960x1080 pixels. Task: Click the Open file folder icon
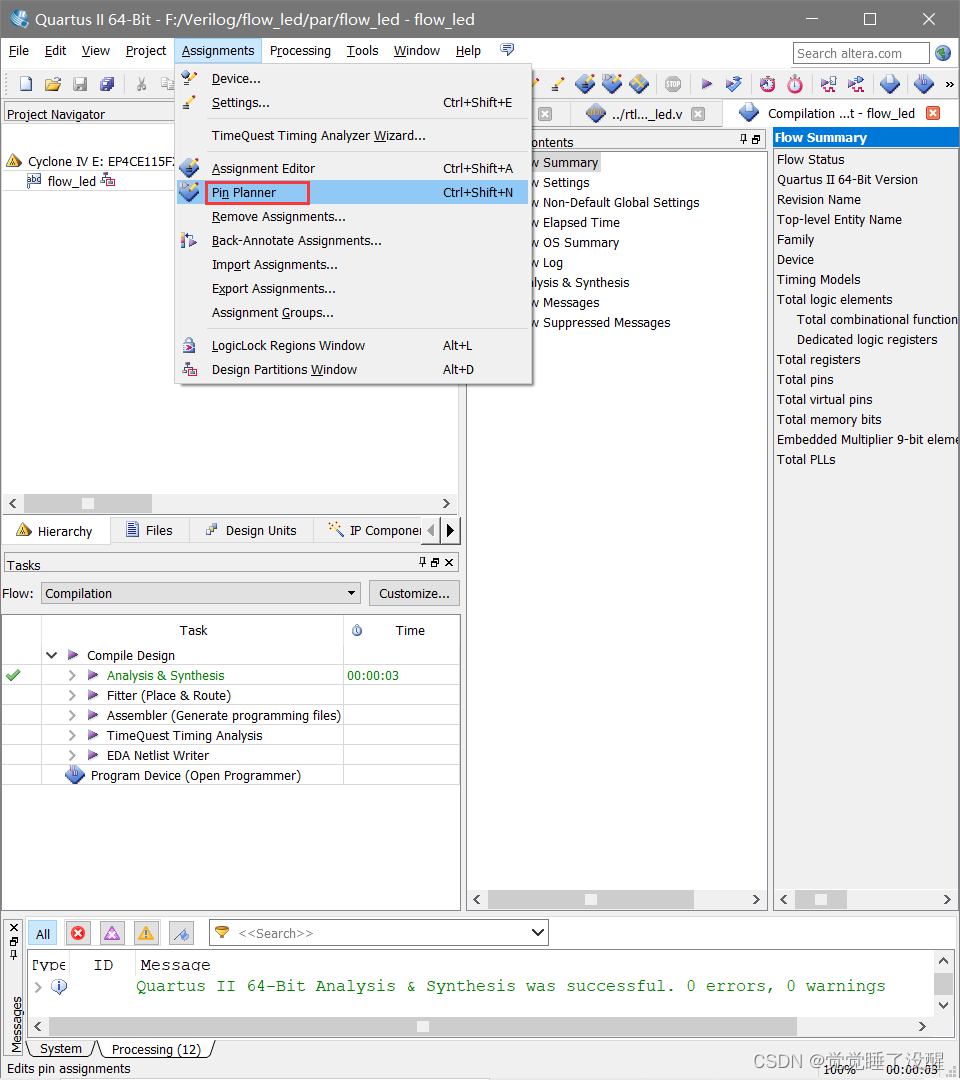[x=53, y=84]
